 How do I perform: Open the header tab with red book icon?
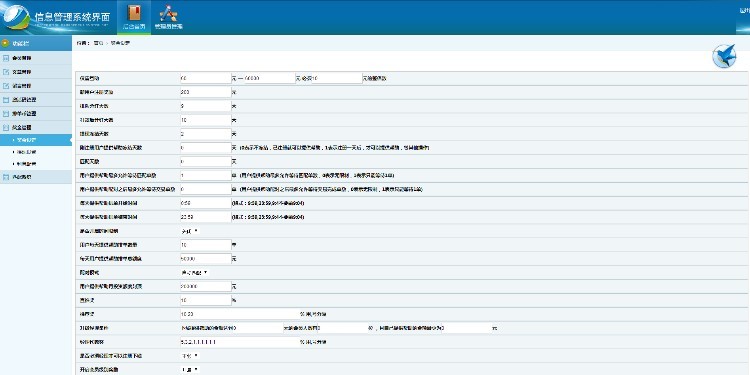[133, 17]
